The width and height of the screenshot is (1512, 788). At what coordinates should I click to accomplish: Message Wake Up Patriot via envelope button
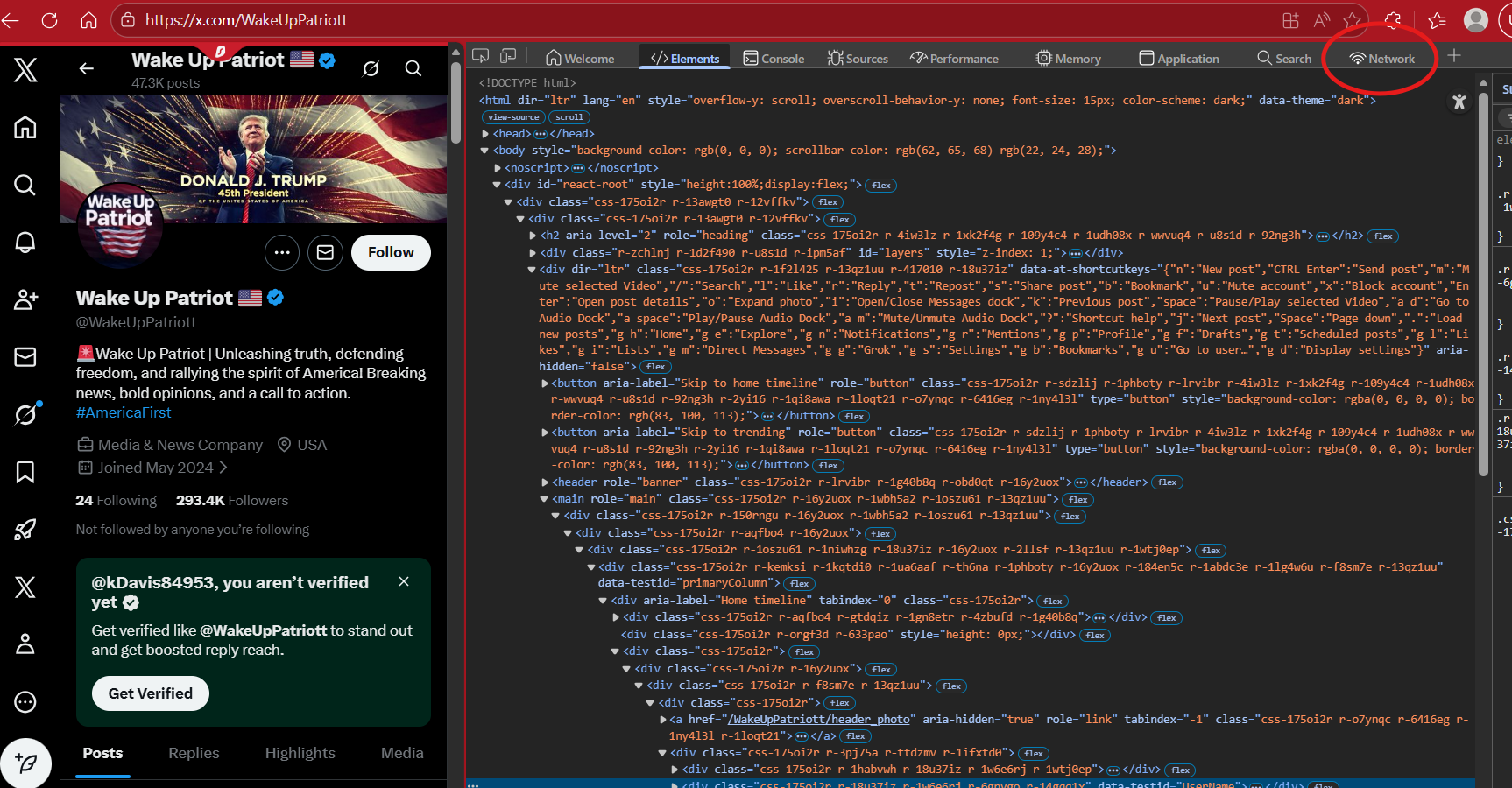click(x=325, y=252)
